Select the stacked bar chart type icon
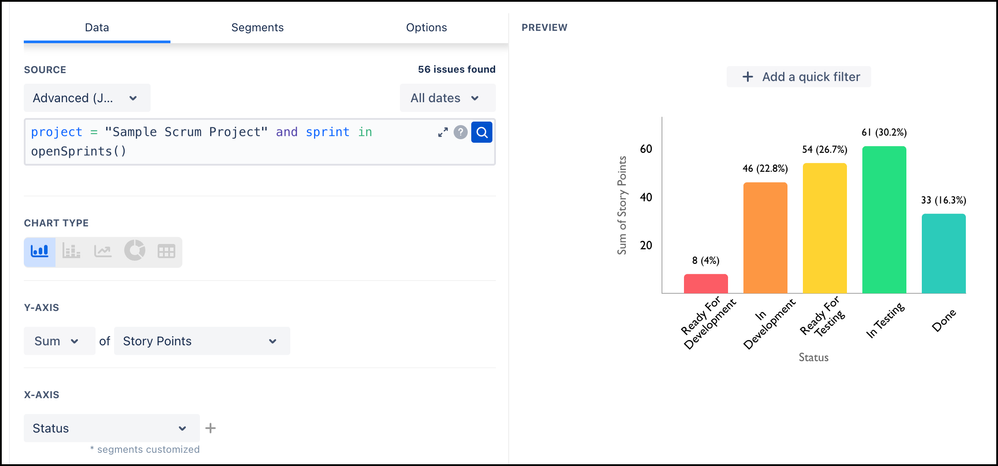The width and height of the screenshot is (998, 466). point(71,251)
